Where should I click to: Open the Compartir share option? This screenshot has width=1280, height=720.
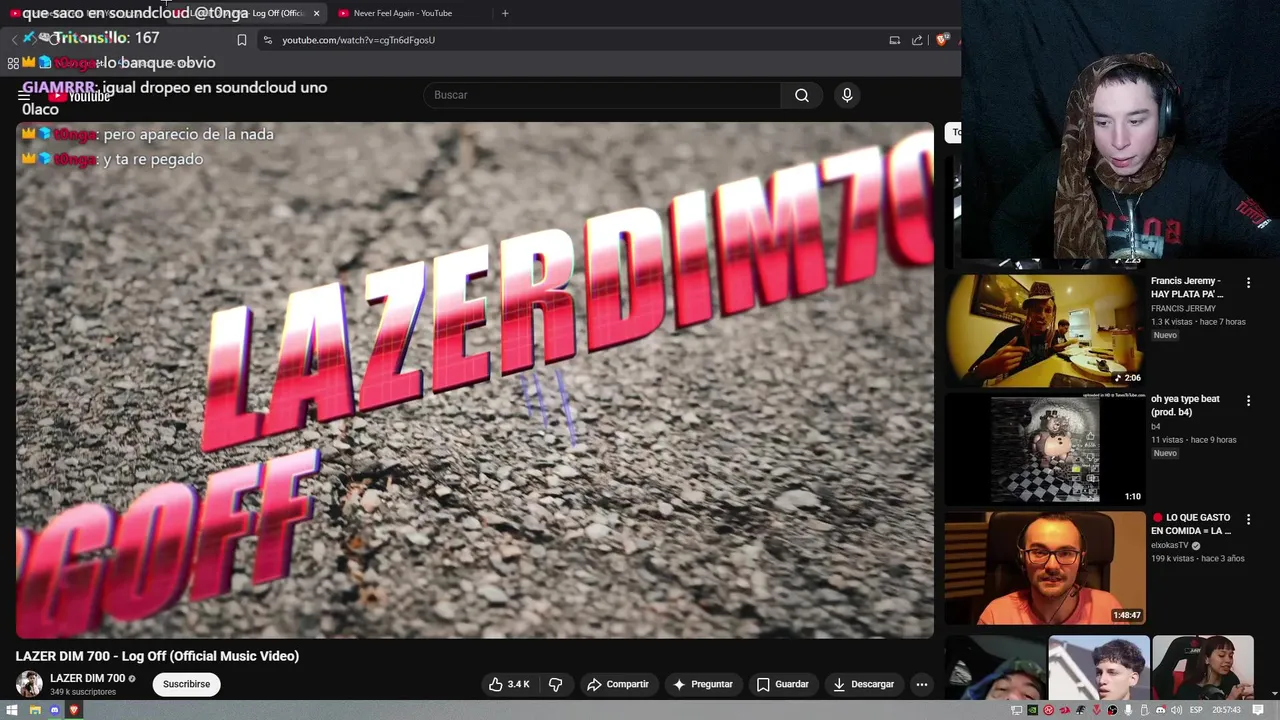tap(618, 684)
